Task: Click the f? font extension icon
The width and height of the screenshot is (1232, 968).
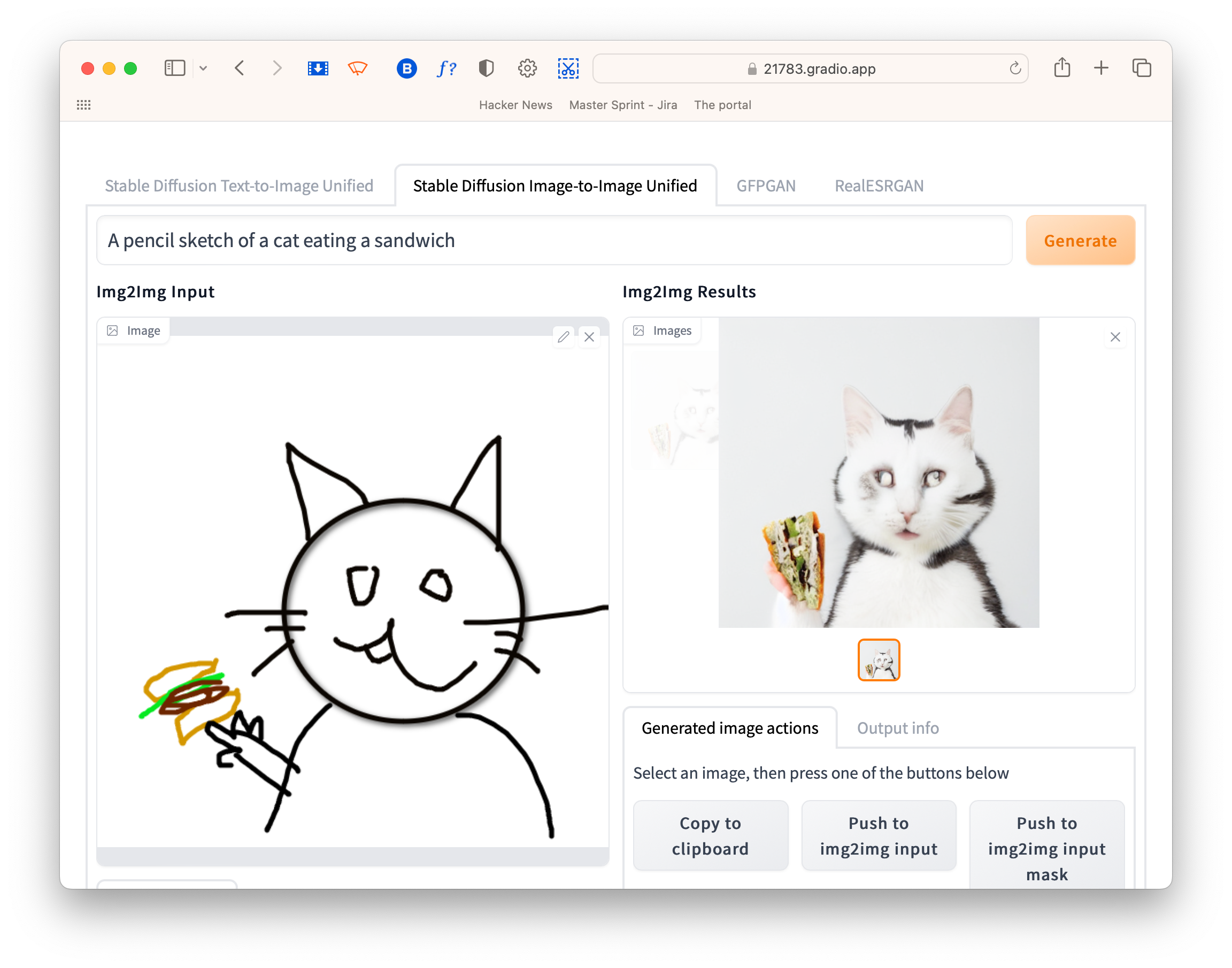Action: tap(446, 68)
